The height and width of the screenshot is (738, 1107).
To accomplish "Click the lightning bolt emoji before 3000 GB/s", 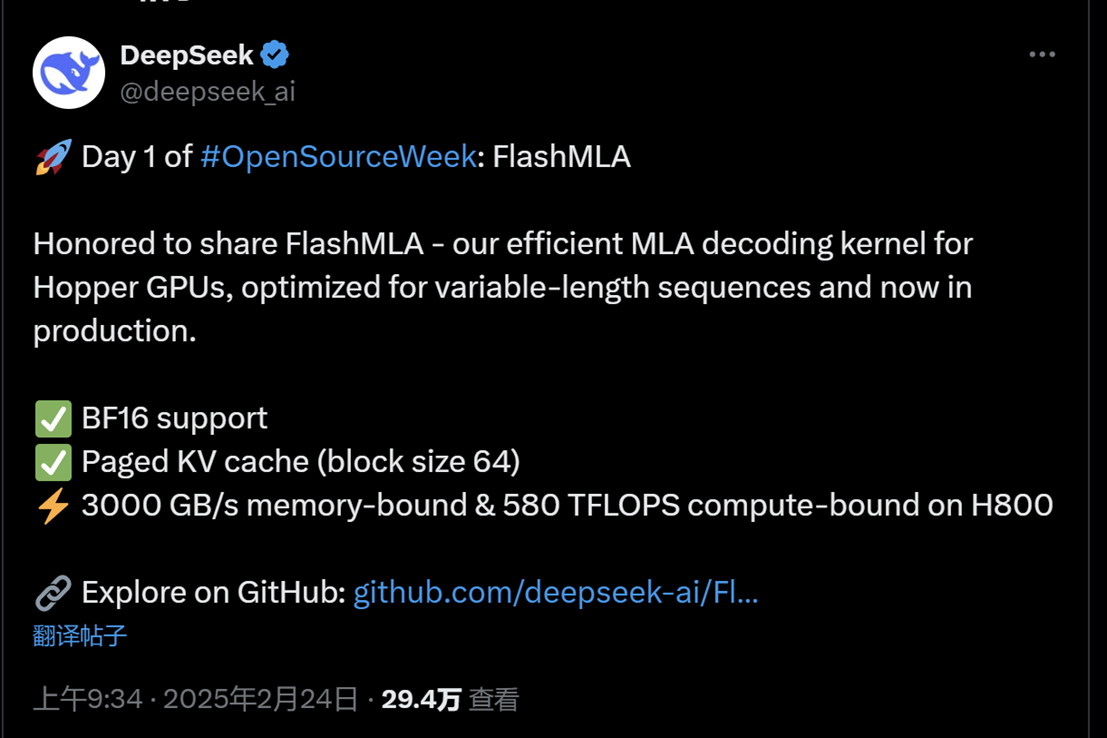I will 53,506.
